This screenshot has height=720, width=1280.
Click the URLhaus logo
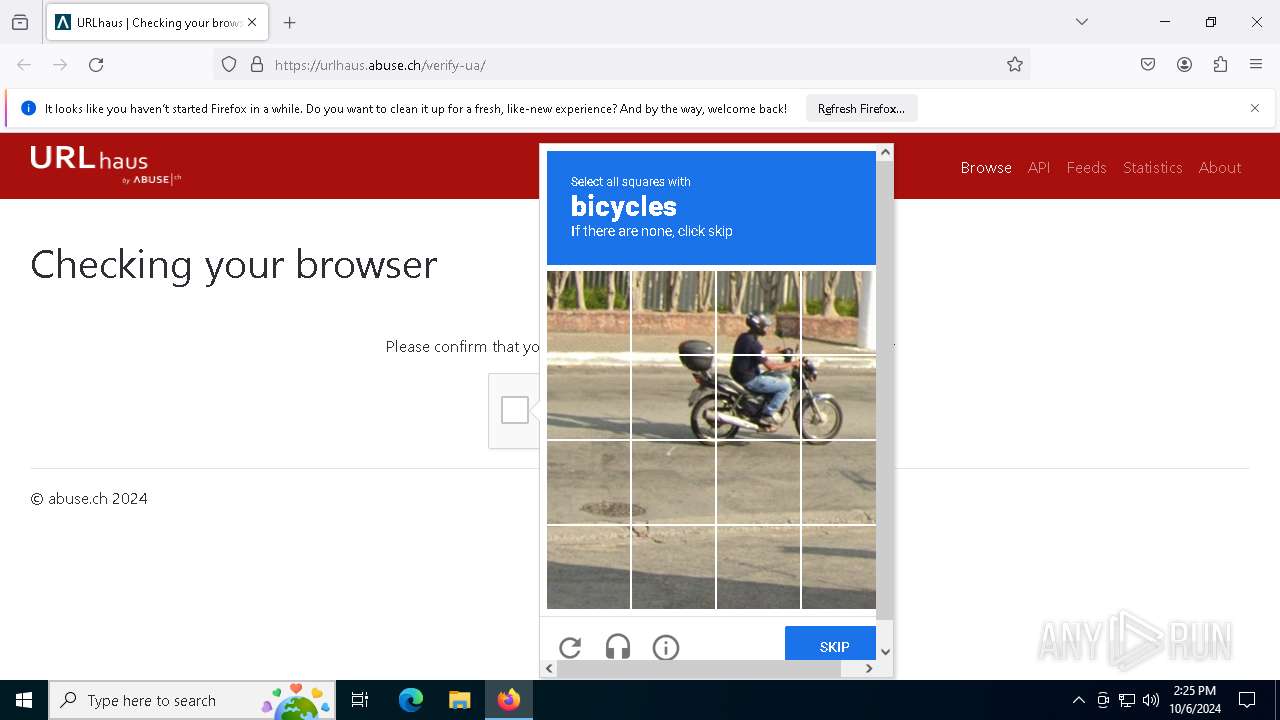click(x=105, y=165)
